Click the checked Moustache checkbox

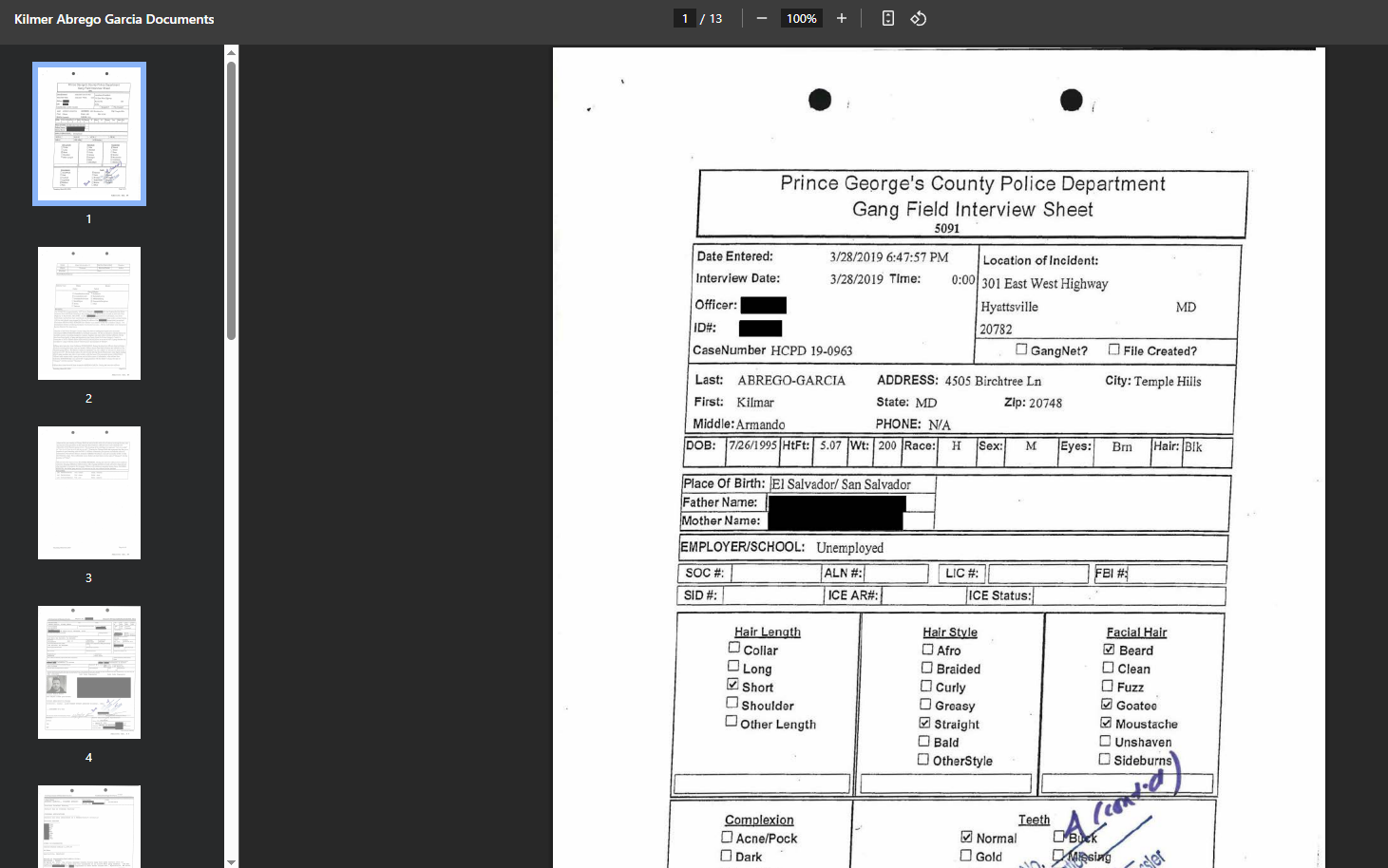tap(1106, 723)
